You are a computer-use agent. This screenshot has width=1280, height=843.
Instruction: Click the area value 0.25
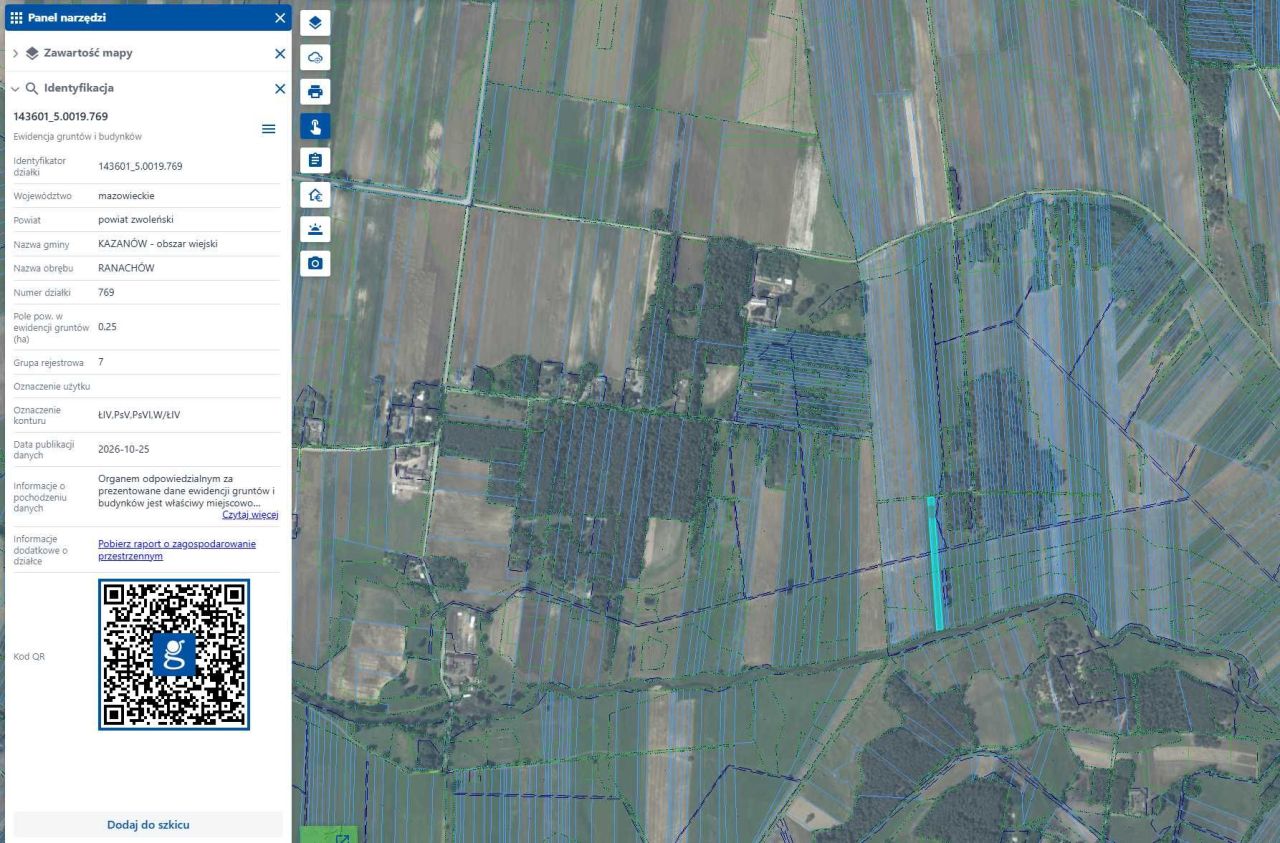[x=107, y=327]
